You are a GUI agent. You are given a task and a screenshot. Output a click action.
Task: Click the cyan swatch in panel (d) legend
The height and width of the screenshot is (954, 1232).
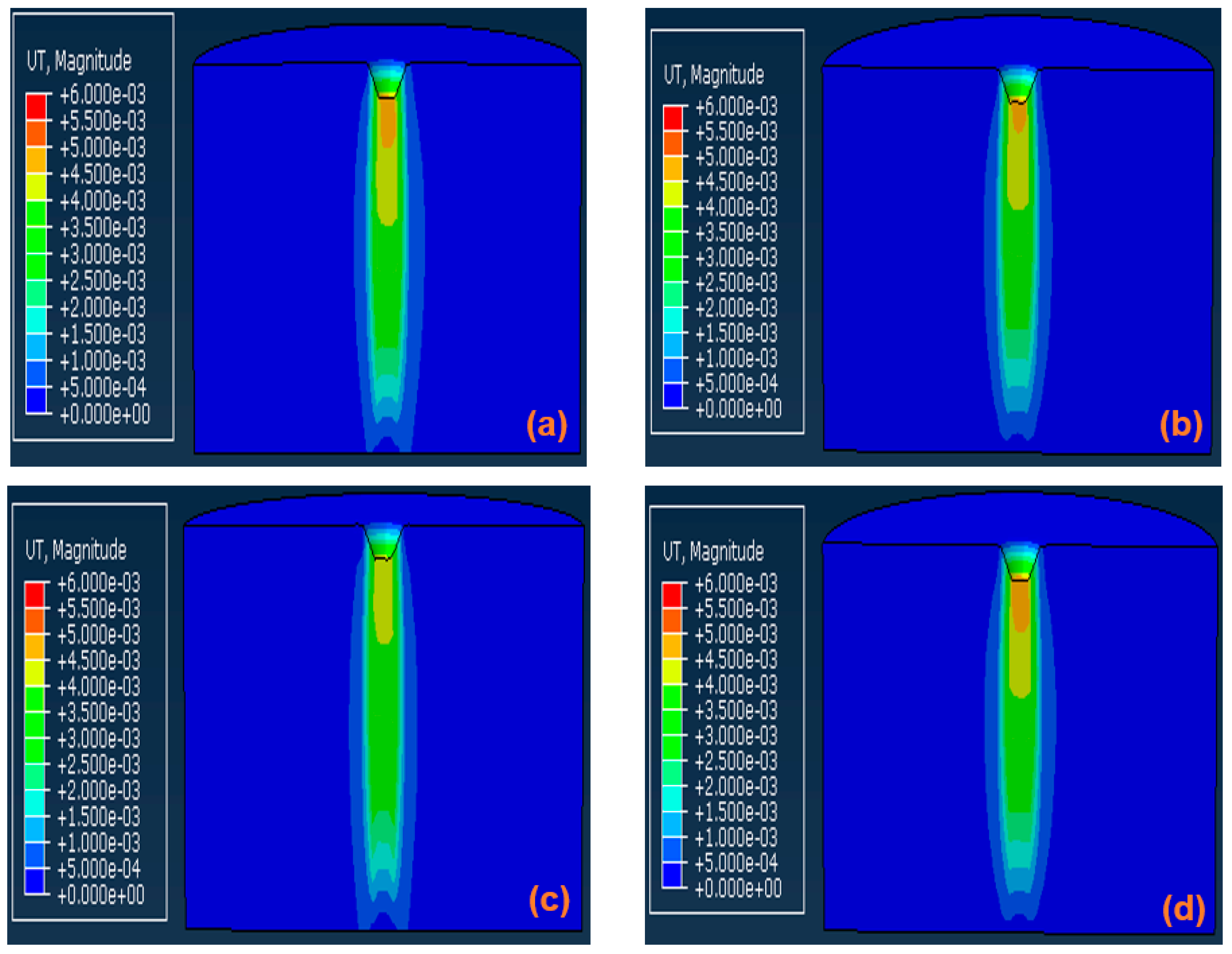pyautogui.click(x=671, y=799)
